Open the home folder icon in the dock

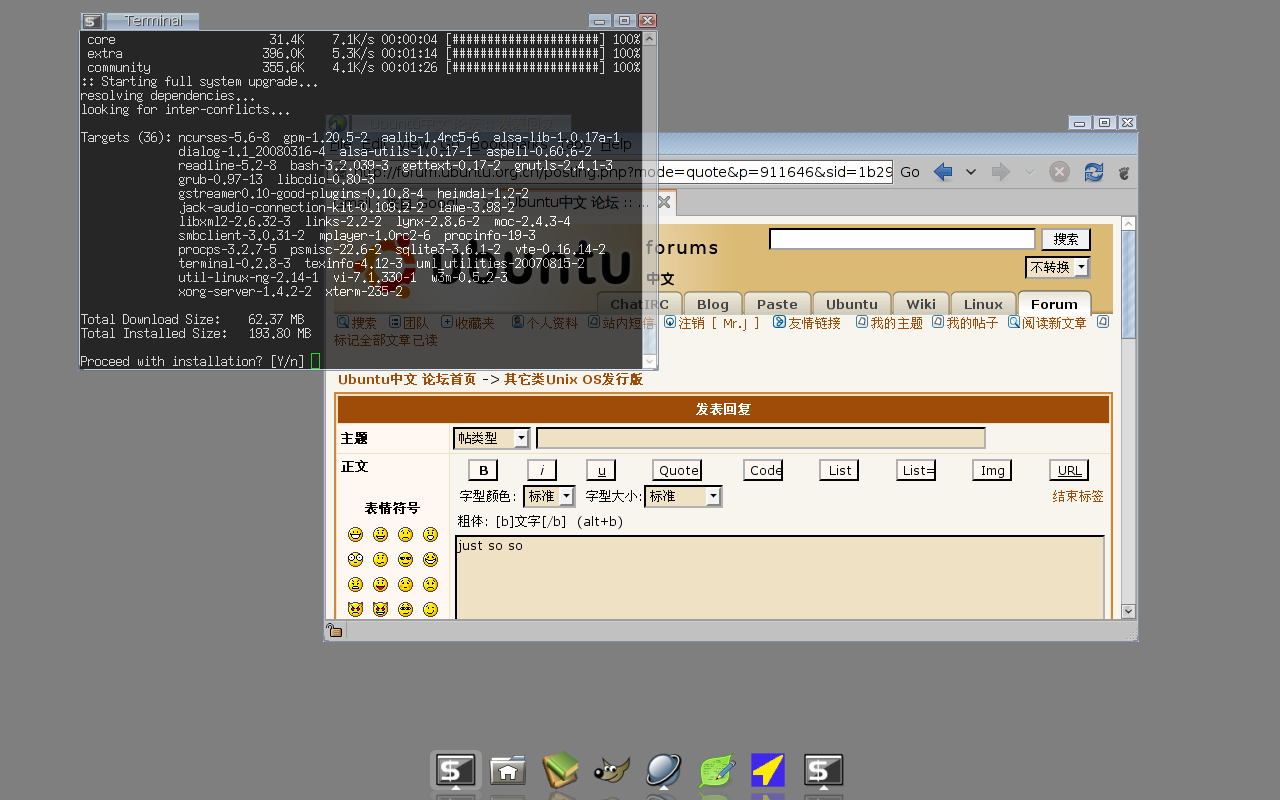[x=508, y=771]
